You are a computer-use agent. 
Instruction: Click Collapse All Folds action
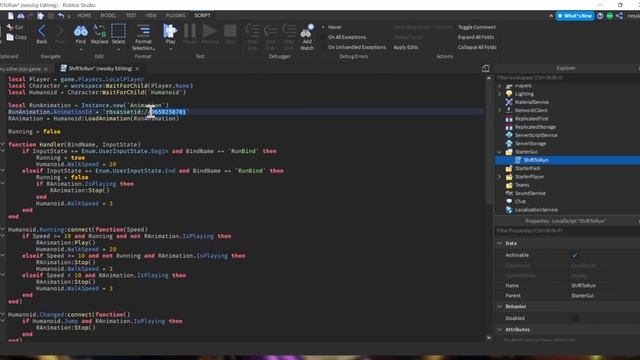(x=477, y=47)
